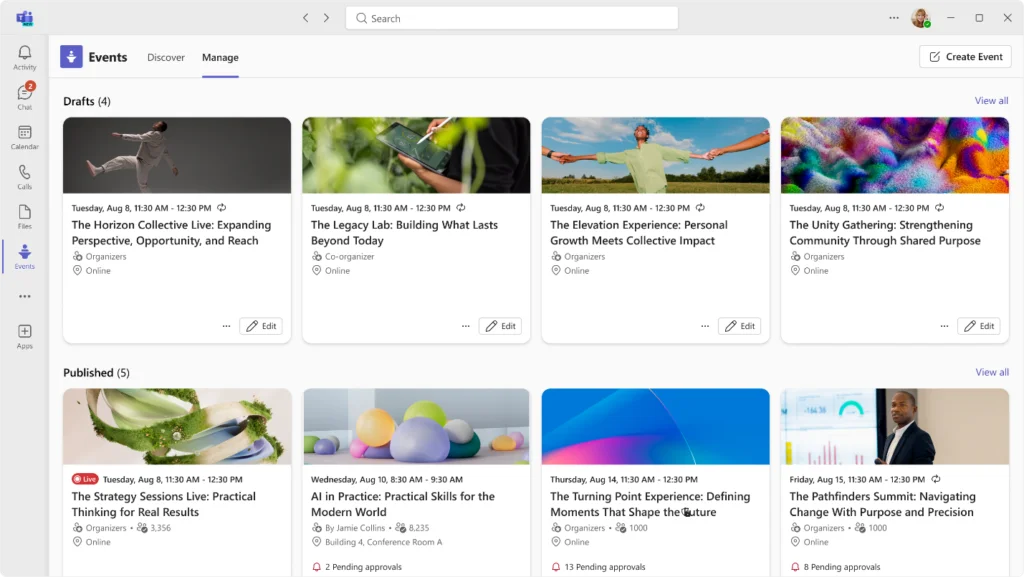Screen dimensions: 1024x577
Task: Click the forward navigation arrow
Action: (326, 18)
